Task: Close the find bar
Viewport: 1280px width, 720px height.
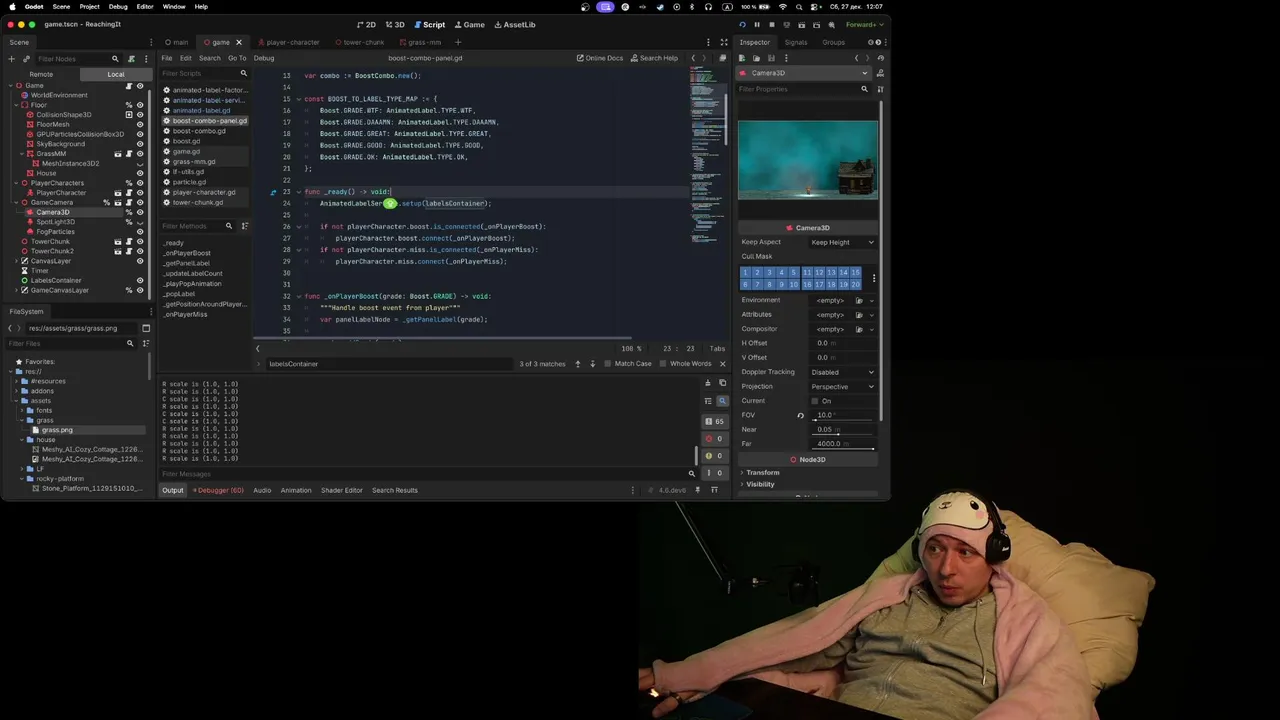Action: (x=722, y=364)
